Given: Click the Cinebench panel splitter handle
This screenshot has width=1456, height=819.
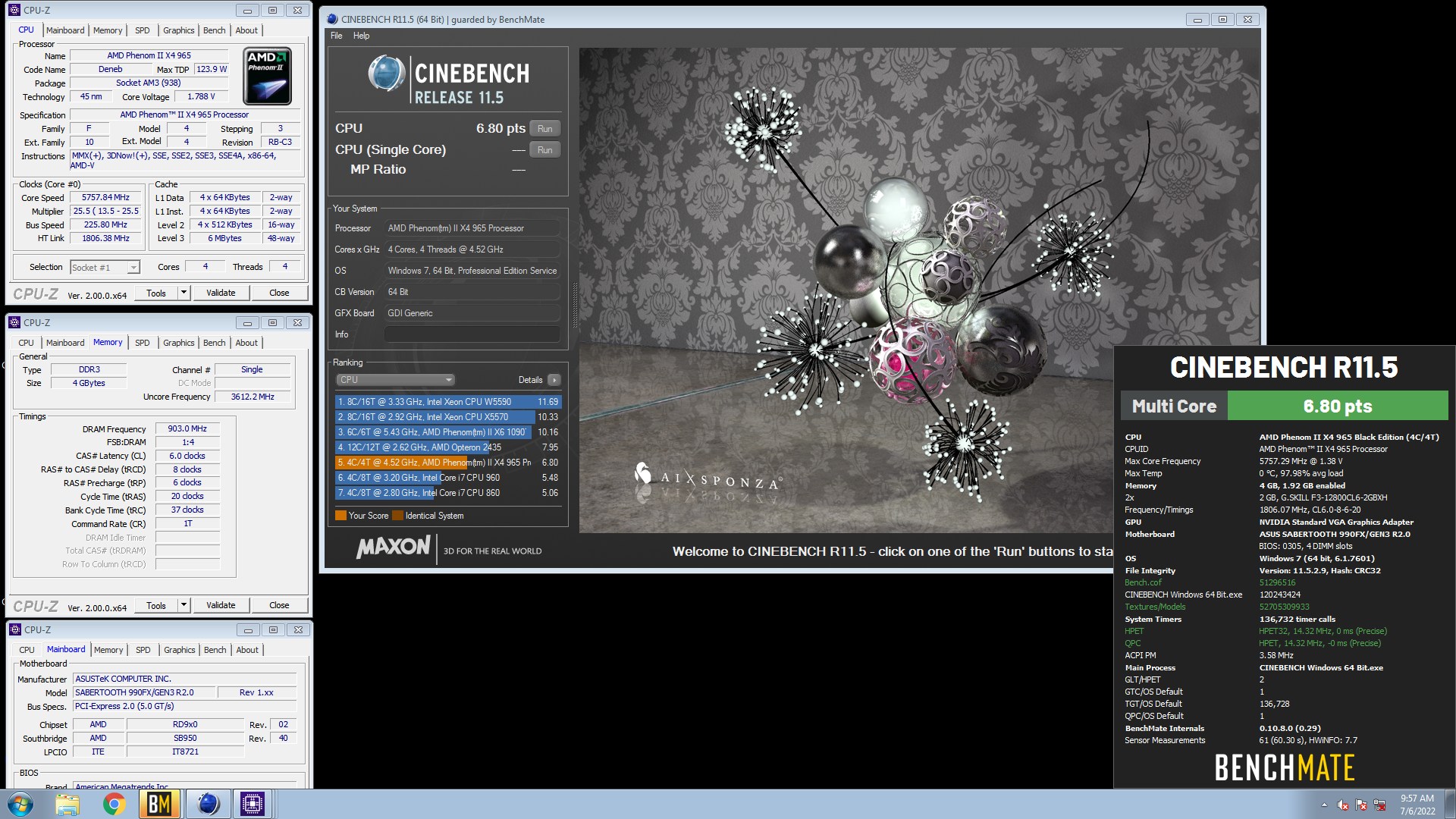Looking at the screenshot, I should tap(574, 305).
